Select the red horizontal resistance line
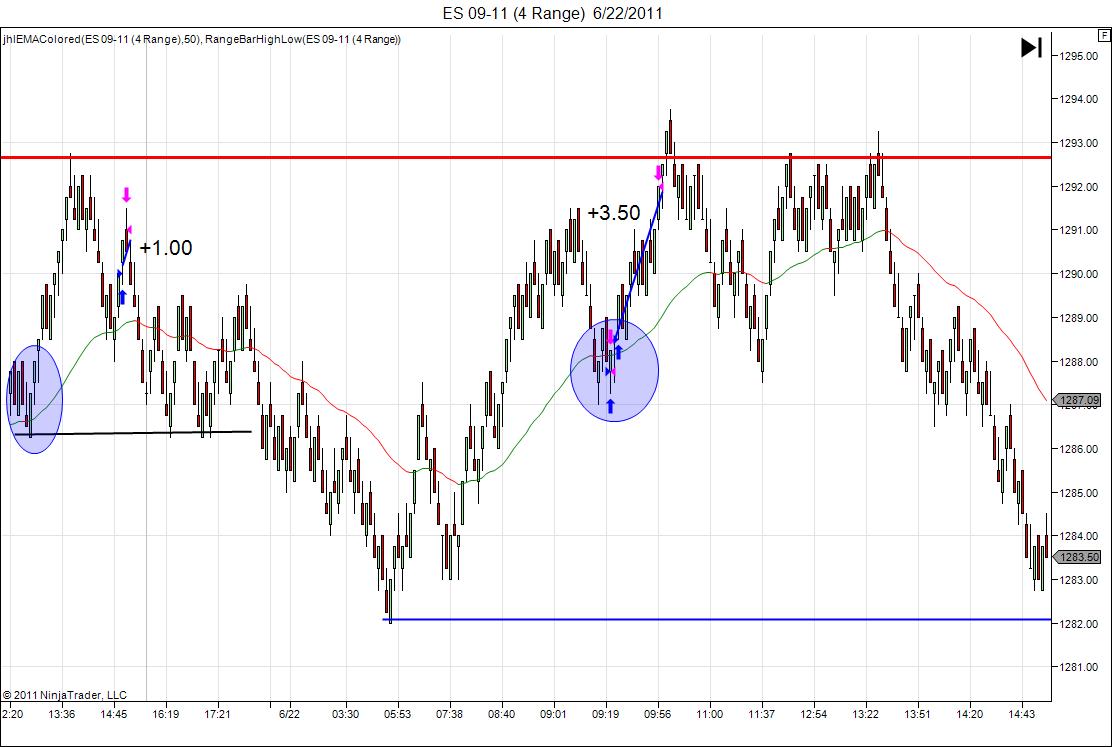 [526, 157]
